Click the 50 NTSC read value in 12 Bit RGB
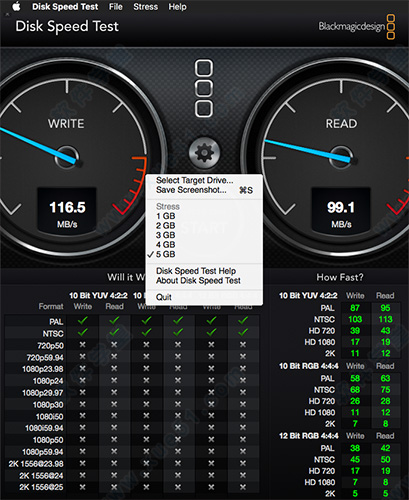This screenshot has width=409, height=500. pos(385,460)
